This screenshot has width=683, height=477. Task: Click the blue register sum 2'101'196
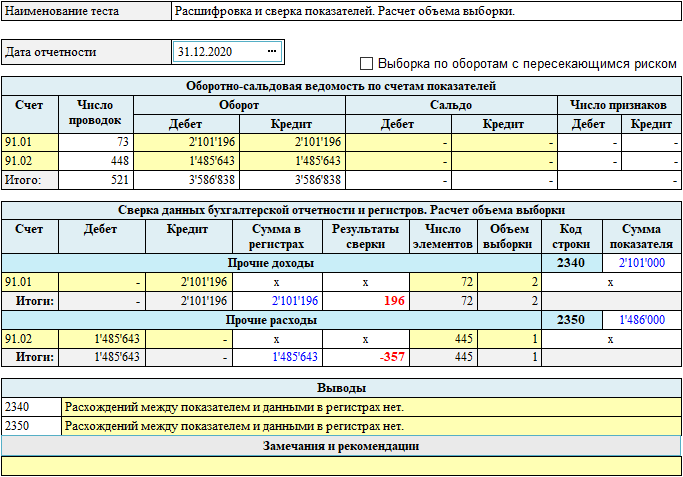tap(277, 301)
